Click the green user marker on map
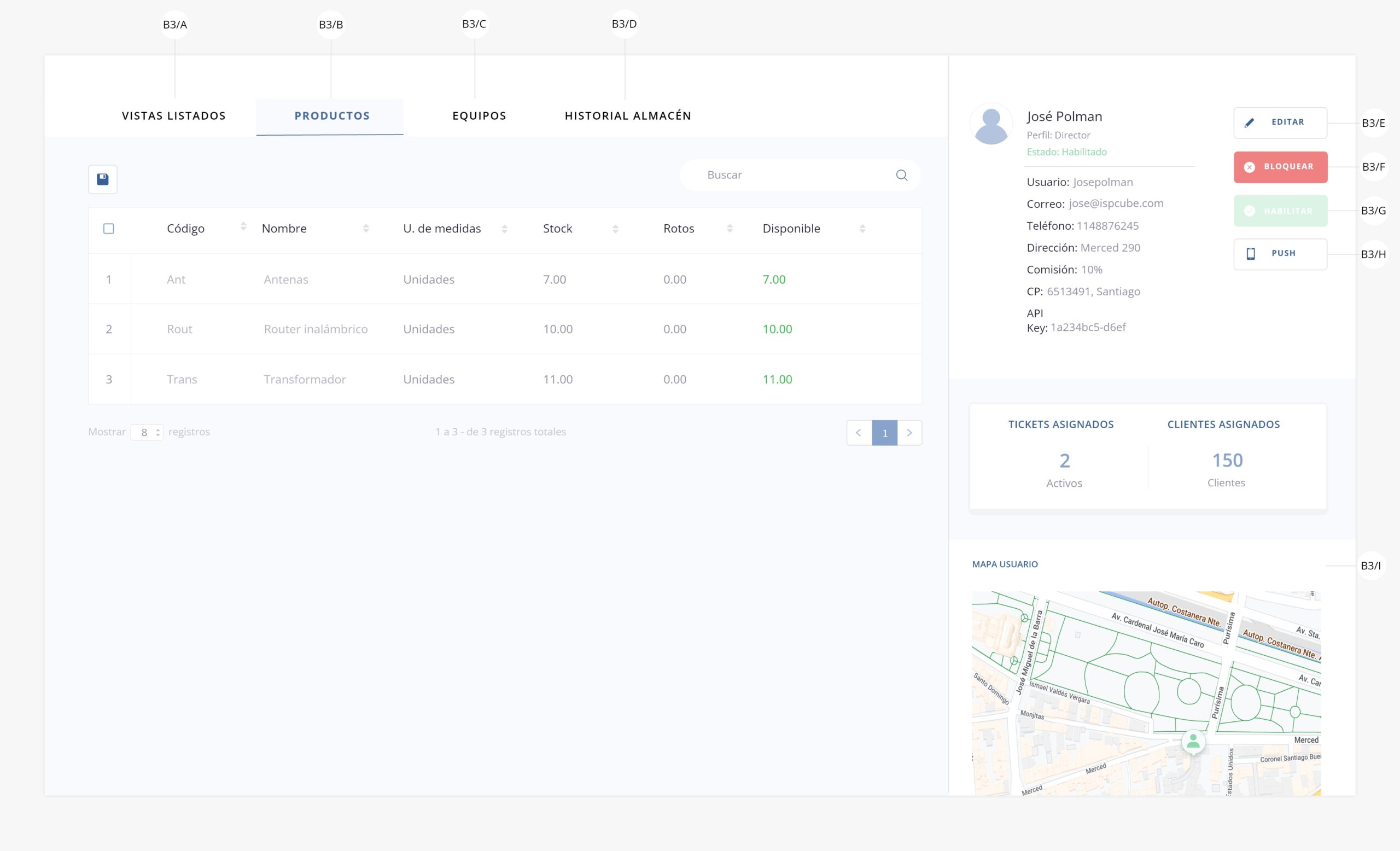The height and width of the screenshot is (851, 1400). pyautogui.click(x=1193, y=742)
